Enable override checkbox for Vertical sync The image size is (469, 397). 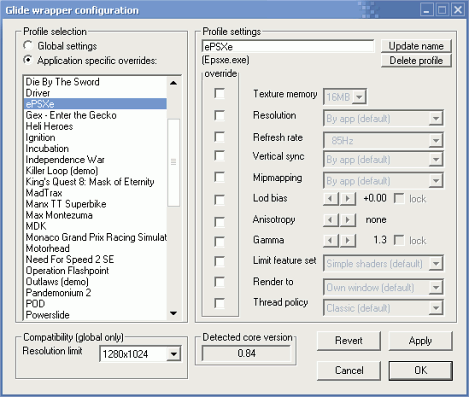(219, 156)
